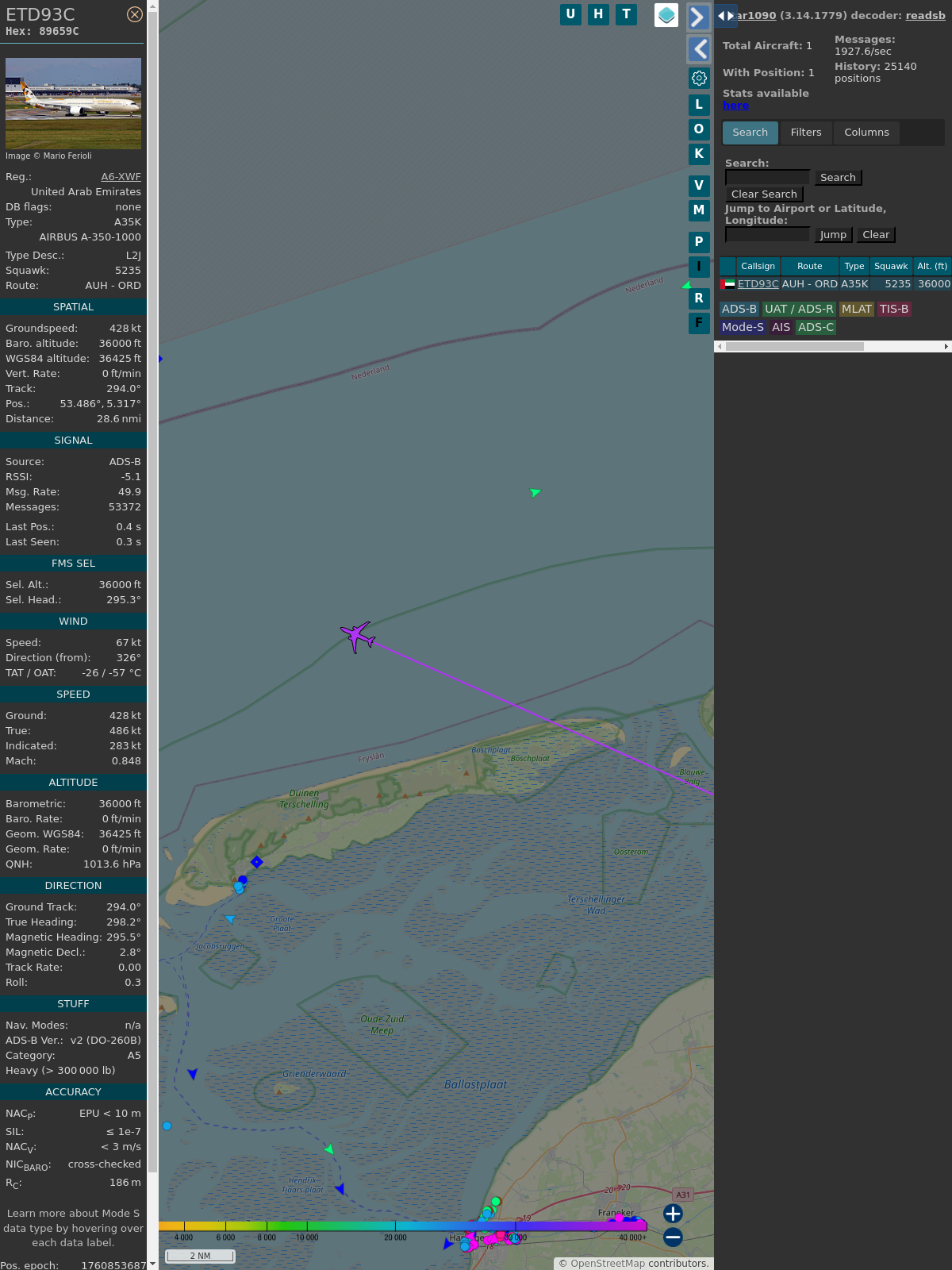Click the Clear Search button
Image resolution: width=952 pixels, height=1270 pixels.
764,194
